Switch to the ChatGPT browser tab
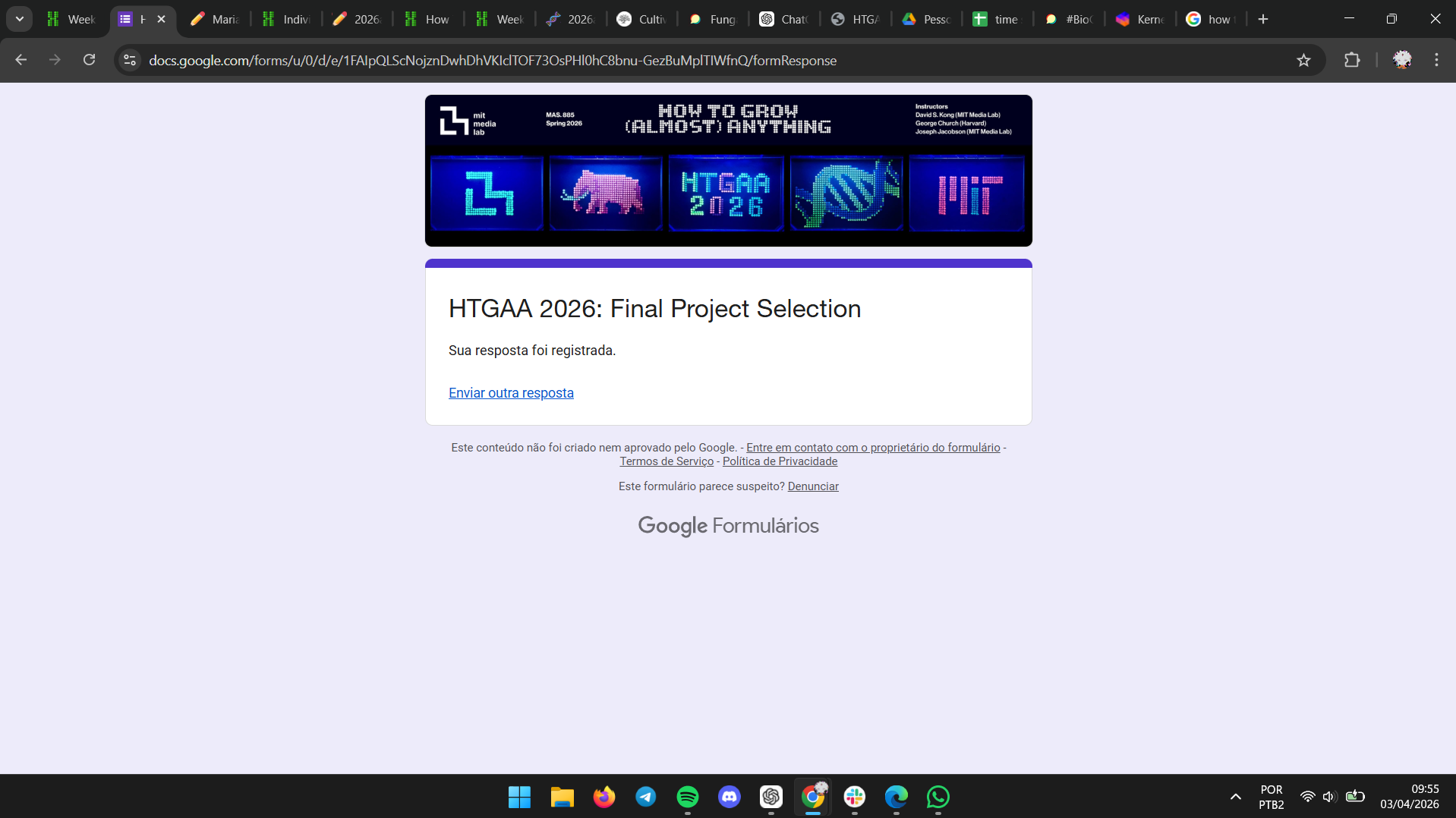 (785, 19)
